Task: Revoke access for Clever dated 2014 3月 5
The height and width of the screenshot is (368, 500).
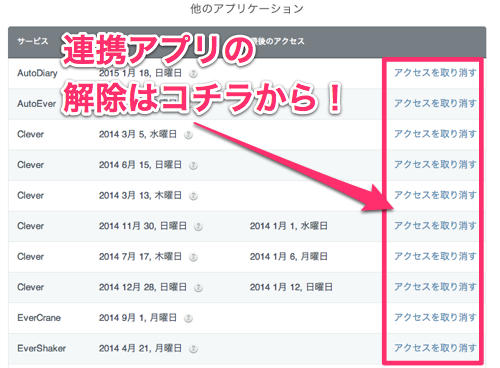Action: click(x=435, y=134)
